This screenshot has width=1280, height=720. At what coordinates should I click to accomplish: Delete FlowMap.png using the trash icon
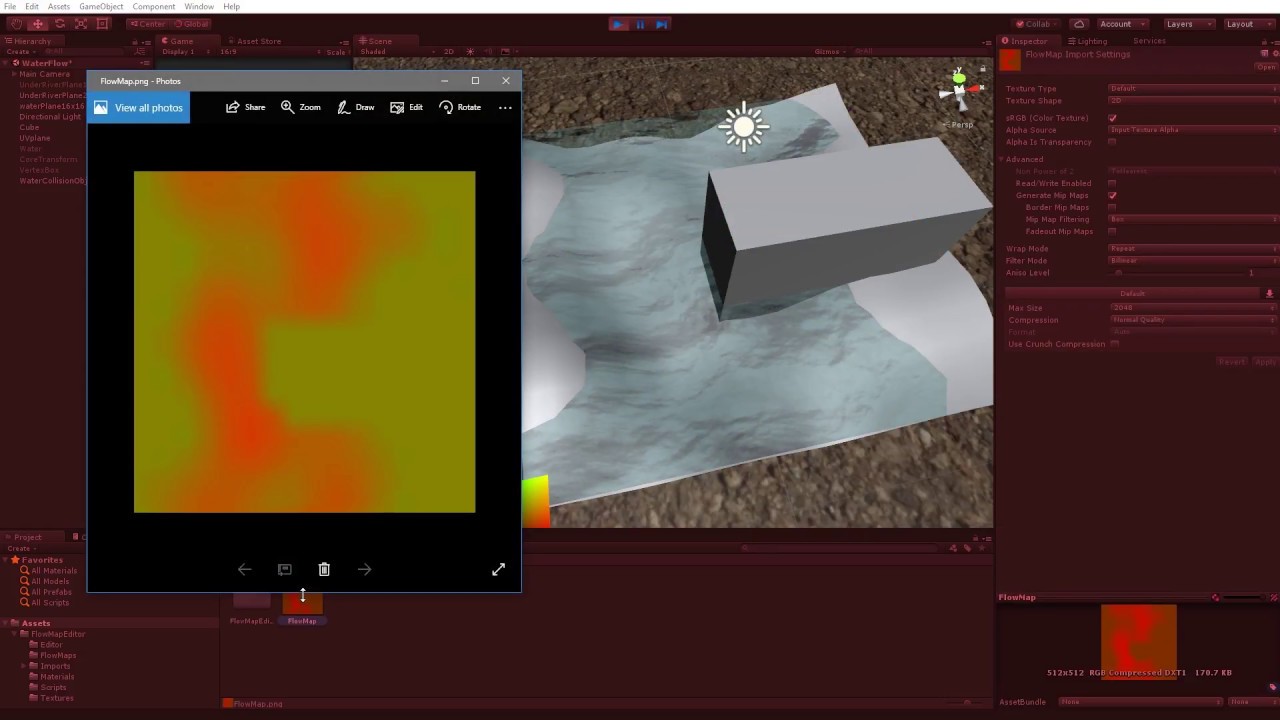[x=324, y=569]
